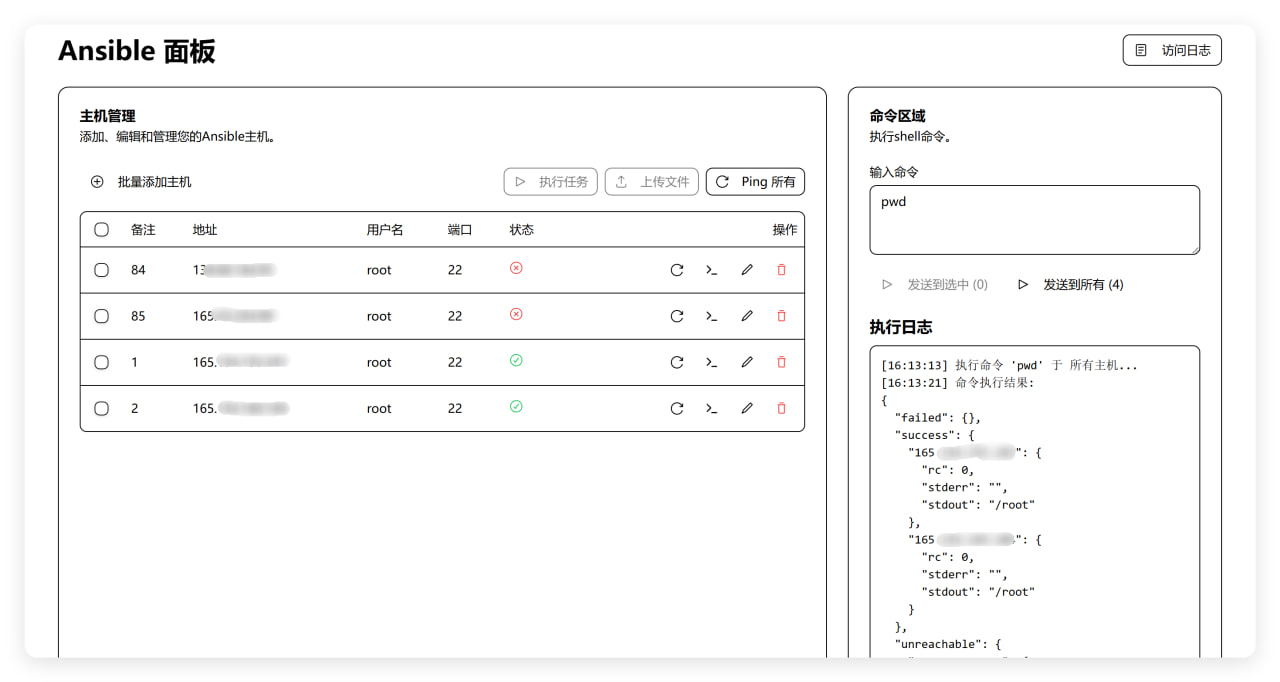Delete host with note 2

click(x=782, y=408)
